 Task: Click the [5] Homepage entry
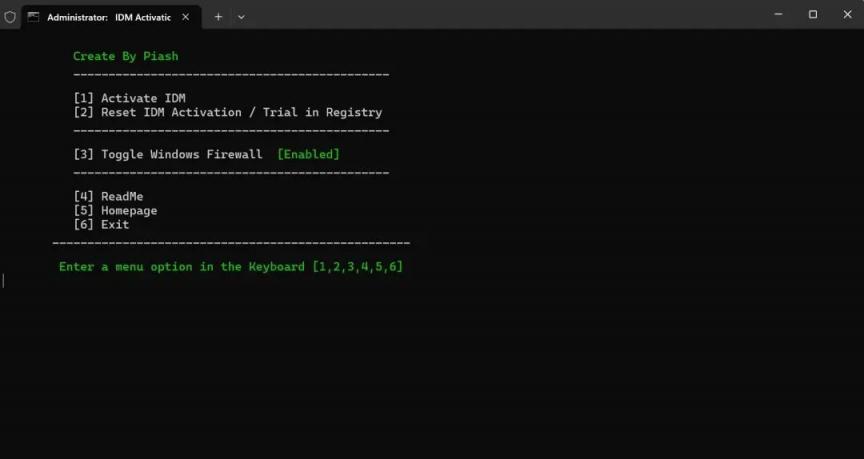tap(115, 210)
